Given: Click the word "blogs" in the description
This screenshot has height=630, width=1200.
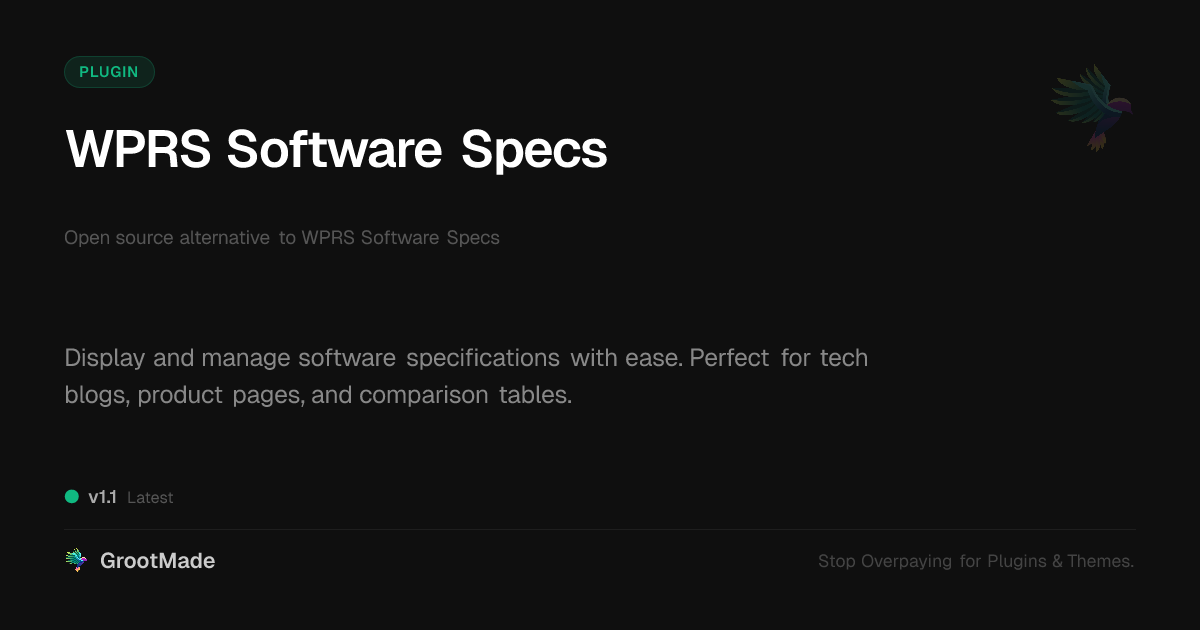Looking at the screenshot, I should pyautogui.click(x=96, y=395).
